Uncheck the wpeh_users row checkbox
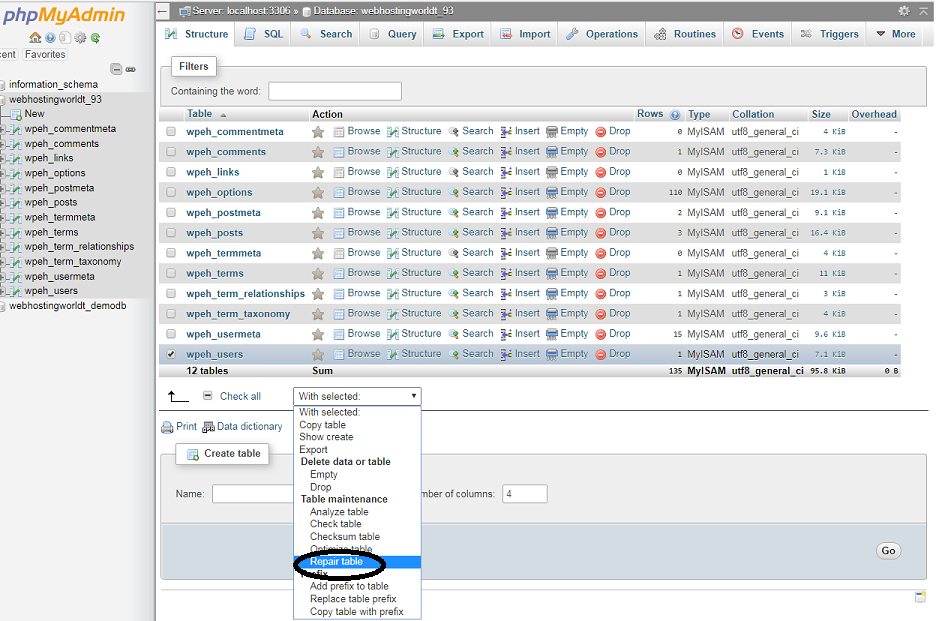 click(171, 354)
